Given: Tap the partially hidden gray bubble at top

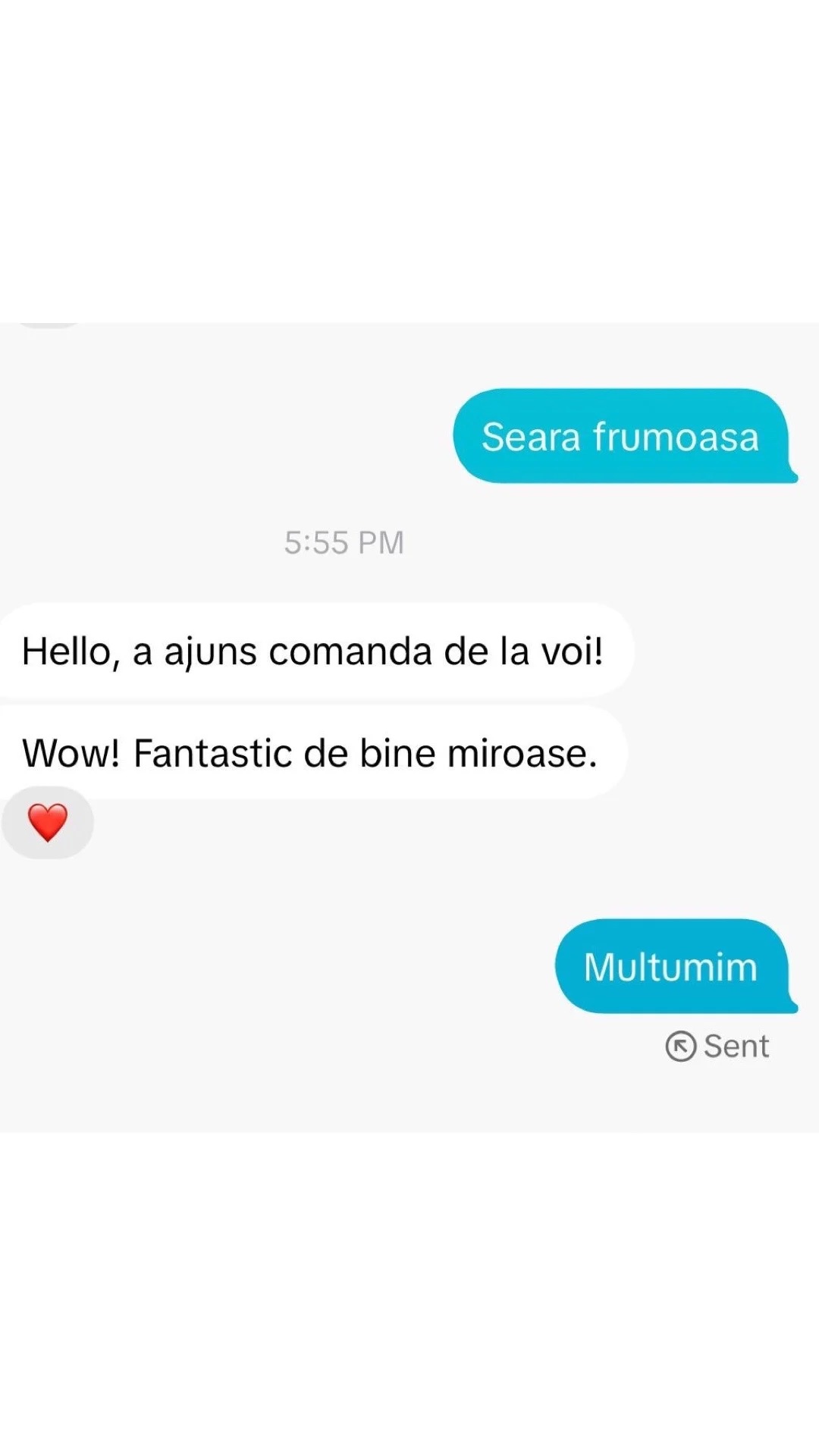Looking at the screenshot, I should tap(49, 325).
